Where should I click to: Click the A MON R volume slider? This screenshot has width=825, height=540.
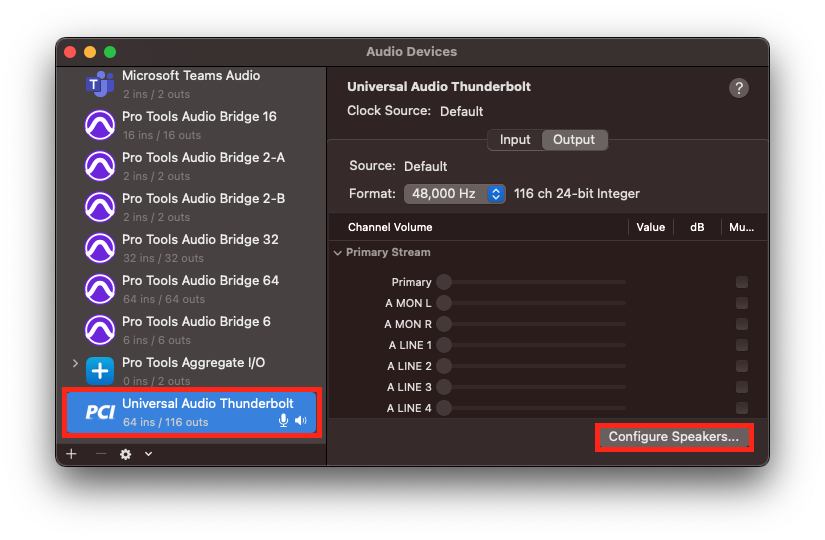(x=531, y=324)
